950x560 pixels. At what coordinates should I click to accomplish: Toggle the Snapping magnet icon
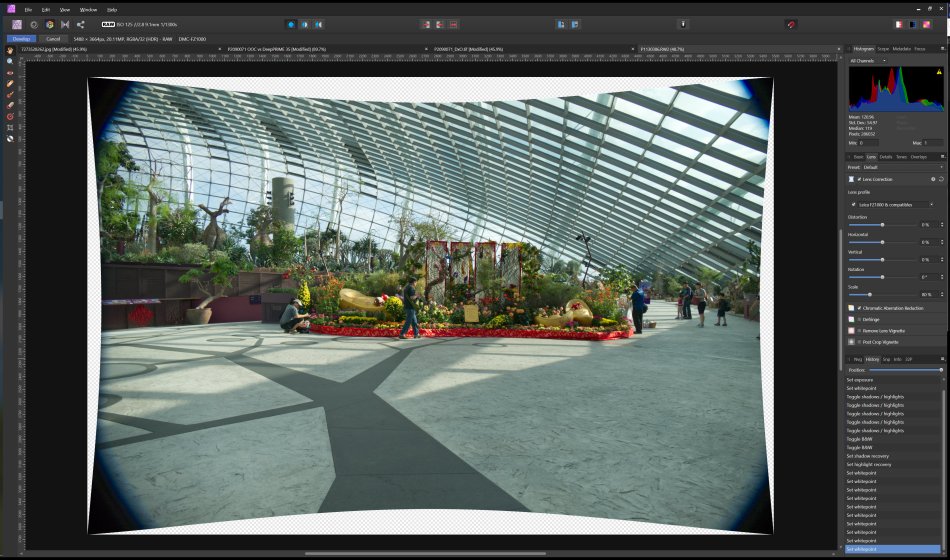[791, 24]
